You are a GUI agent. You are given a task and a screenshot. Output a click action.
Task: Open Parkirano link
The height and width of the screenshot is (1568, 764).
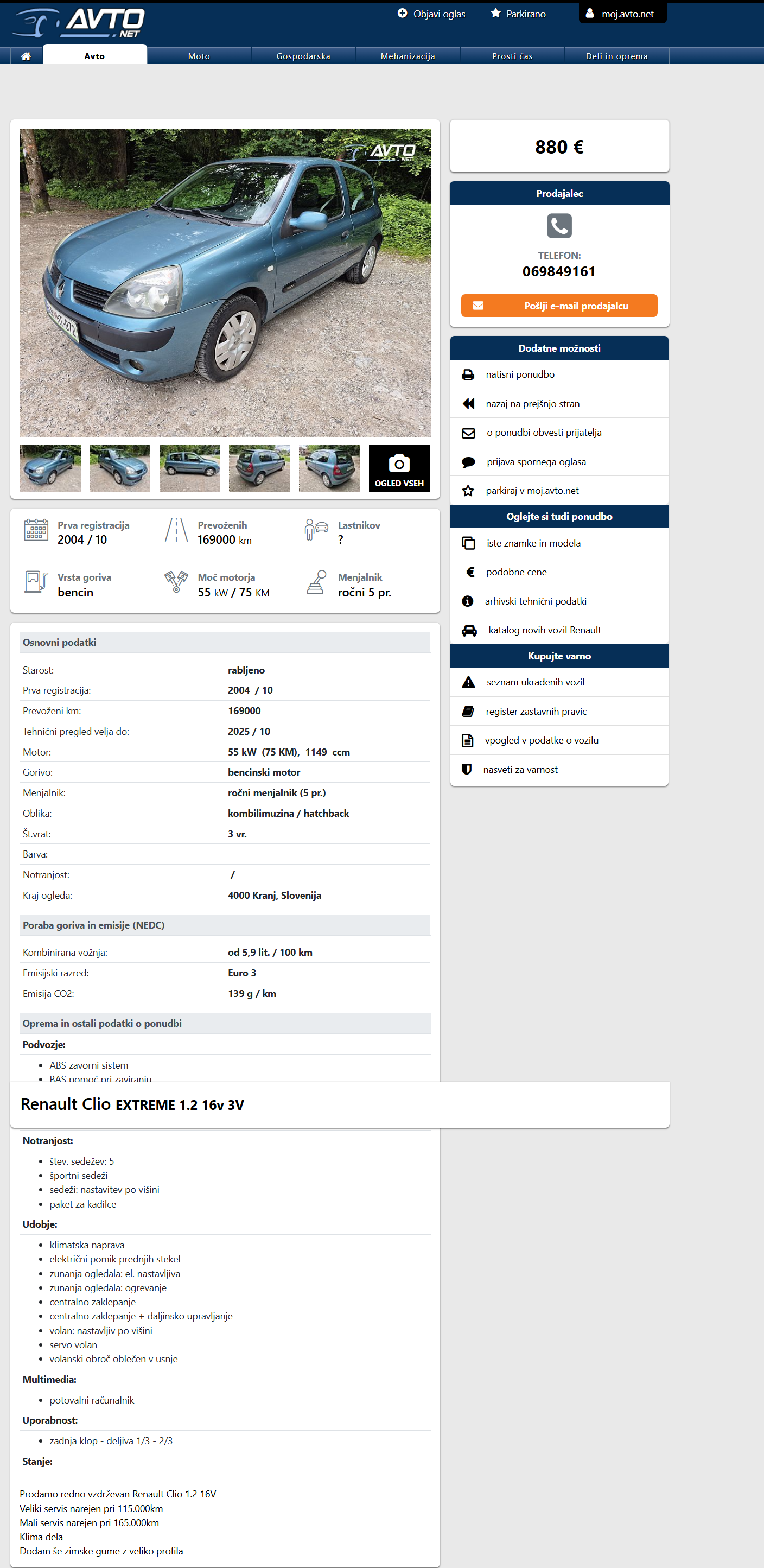[x=526, y=14]
